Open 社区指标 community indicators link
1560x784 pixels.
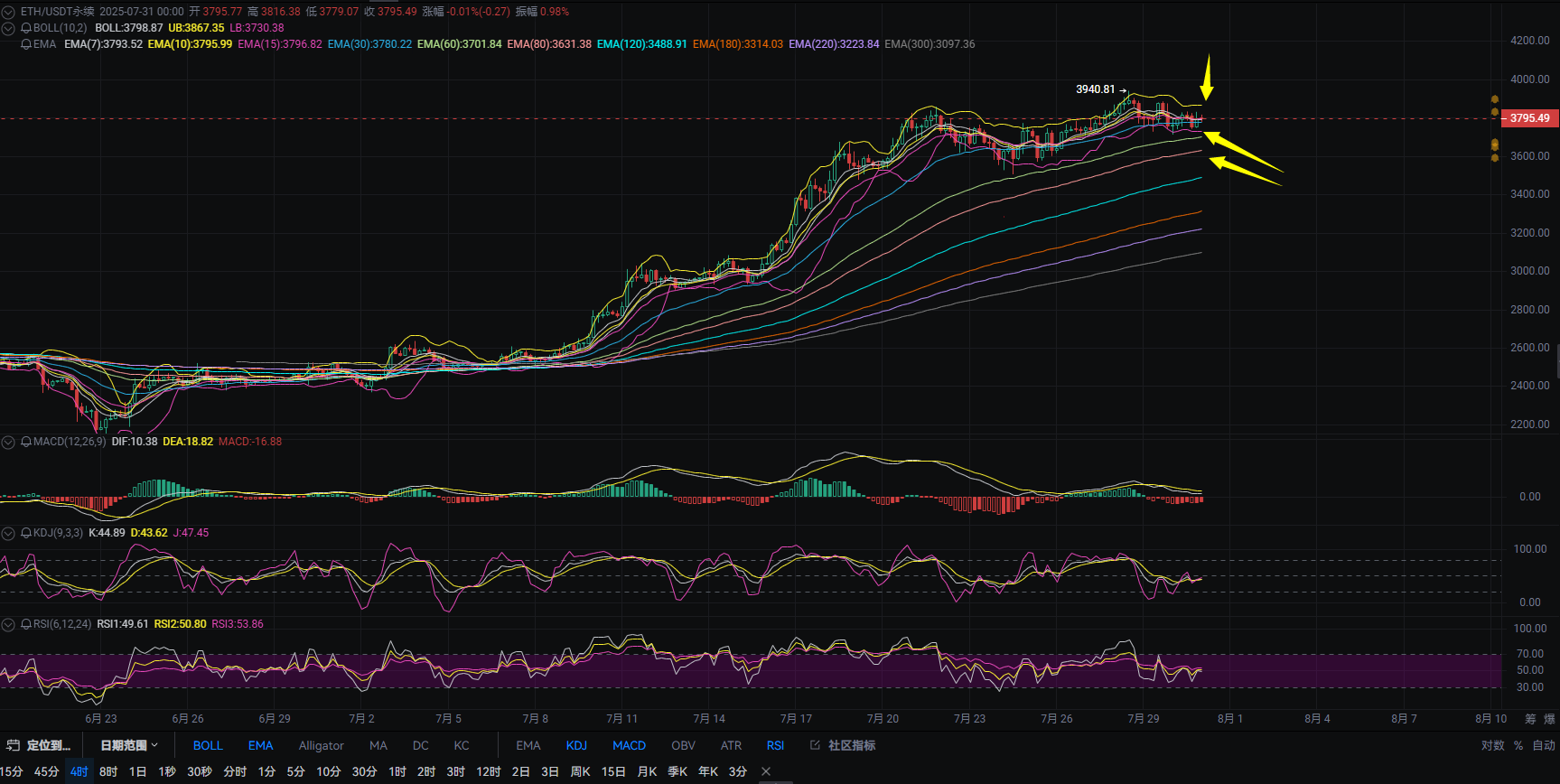pos(852,745)
